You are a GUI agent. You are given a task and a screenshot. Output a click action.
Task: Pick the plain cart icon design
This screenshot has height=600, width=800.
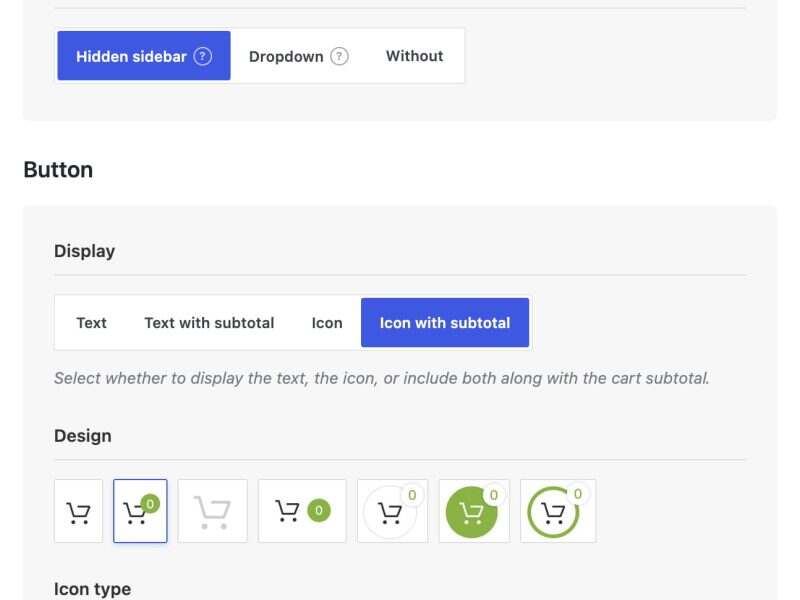79,511
